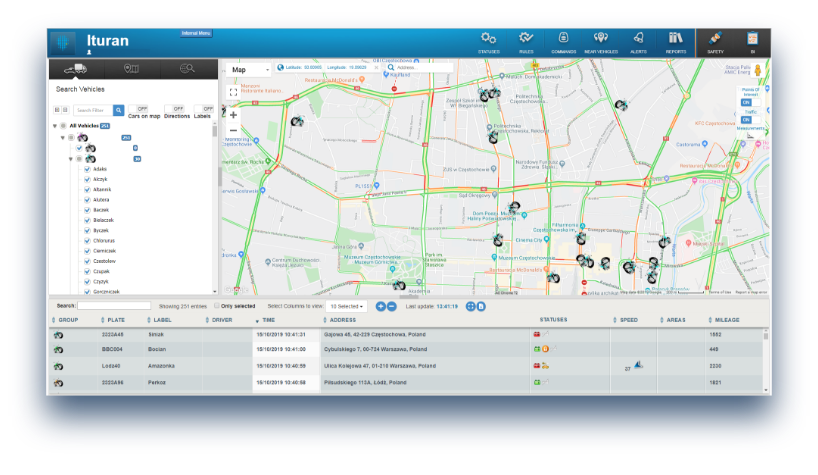Viewport: 818px width, 475px height.
Task: Open the Internal Menu
Action: pyautogui.click(x=196, y=33)
